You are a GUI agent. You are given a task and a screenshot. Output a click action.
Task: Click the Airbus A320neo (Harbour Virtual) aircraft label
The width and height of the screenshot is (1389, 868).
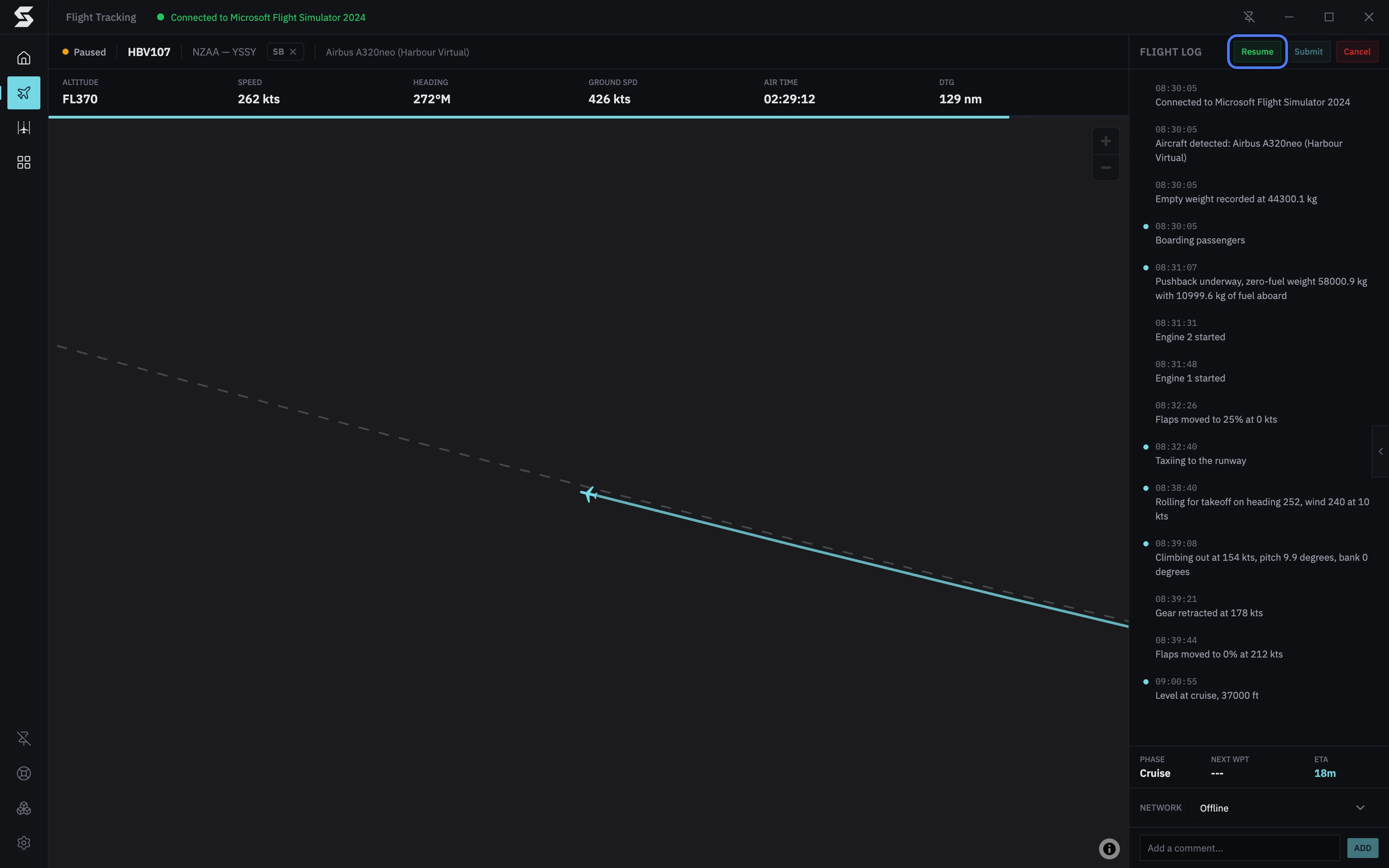tap(397, 52)
